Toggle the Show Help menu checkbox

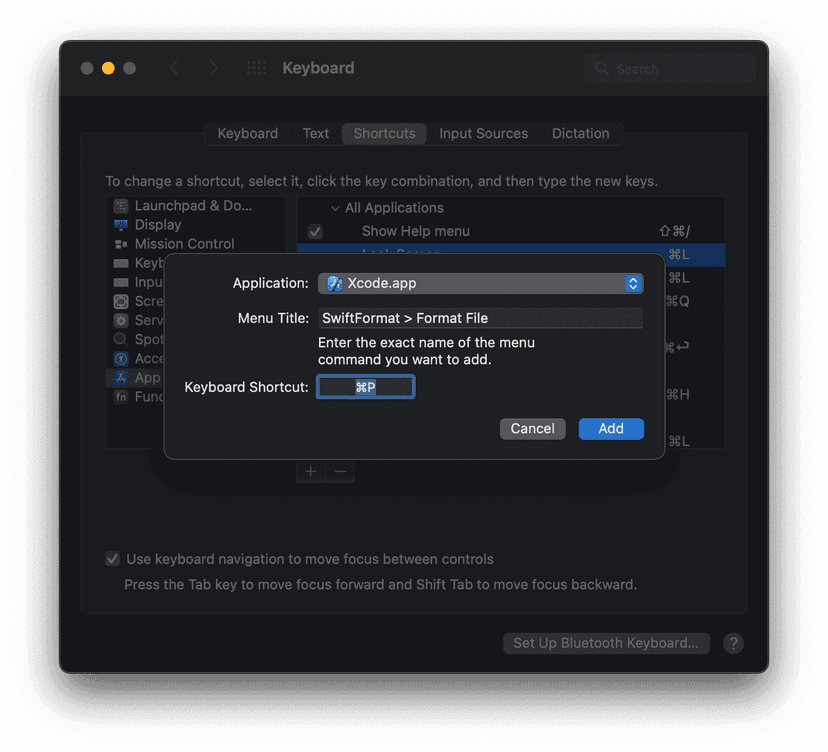pyautogui.click(x=315, y=232)
